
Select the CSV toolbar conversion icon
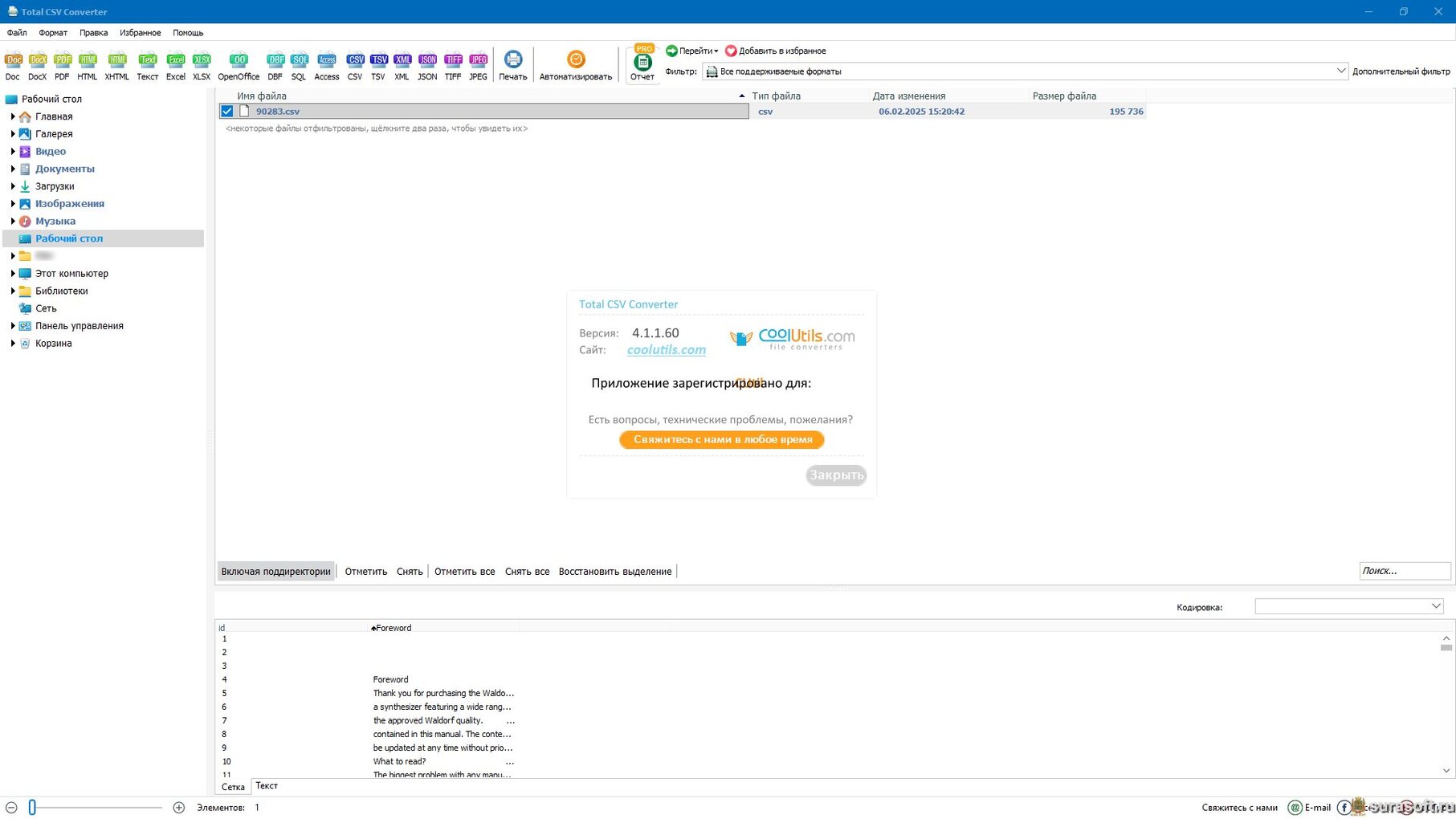pos(355,66)
